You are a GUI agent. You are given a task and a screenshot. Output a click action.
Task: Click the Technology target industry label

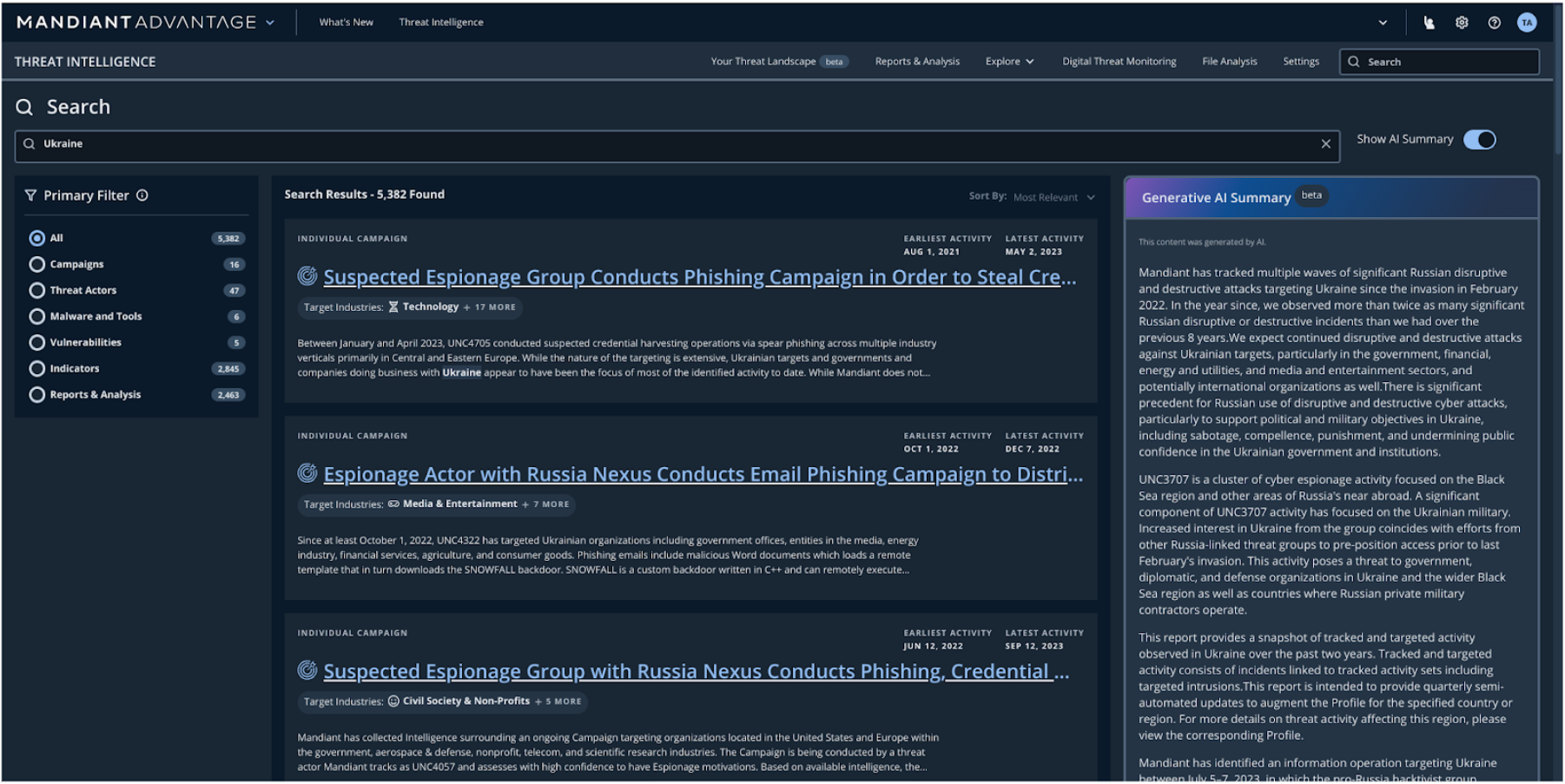pos(431,306)
